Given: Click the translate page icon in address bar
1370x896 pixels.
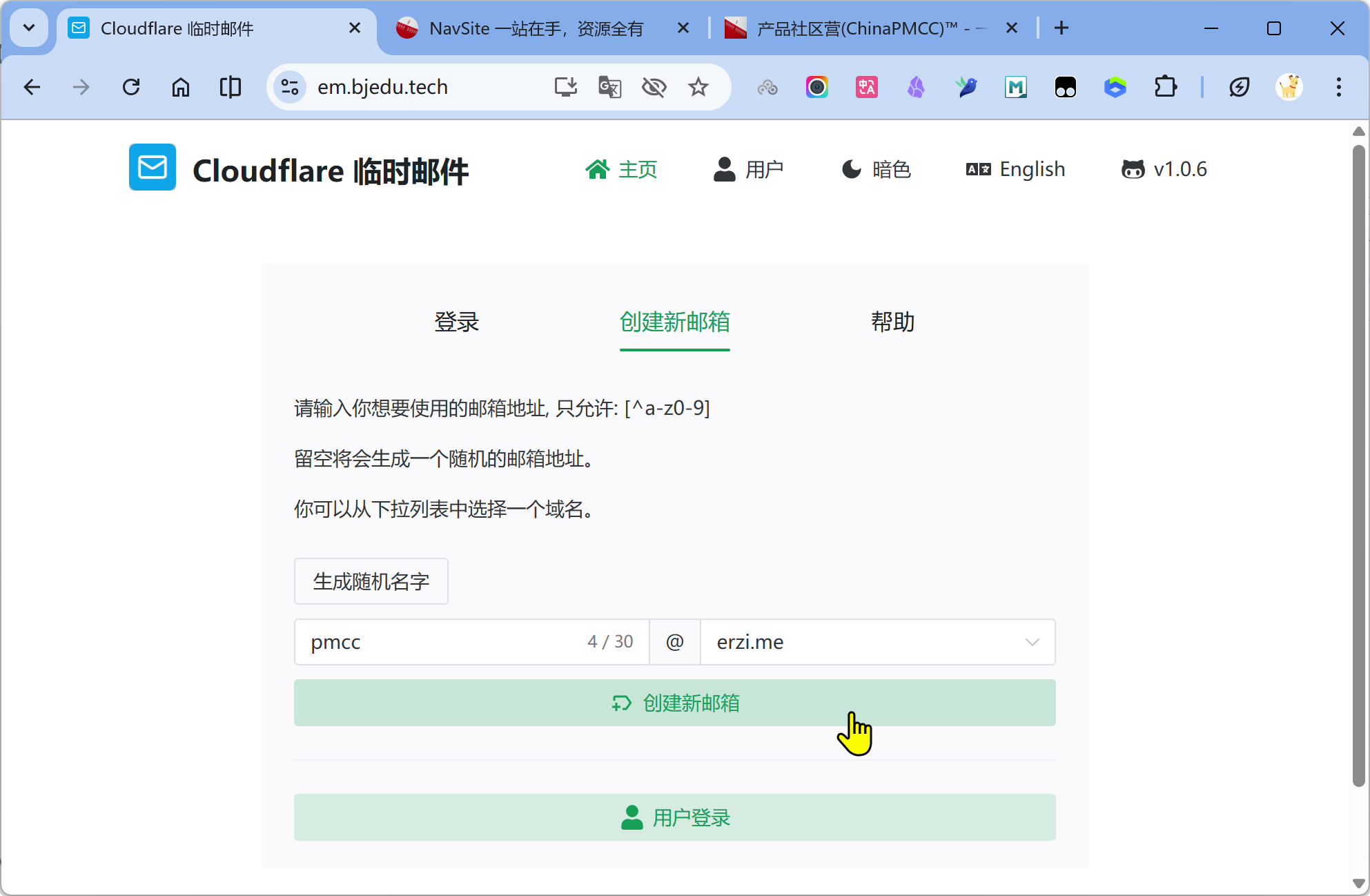Looking at the screenshot, I should tap(609, 87).
